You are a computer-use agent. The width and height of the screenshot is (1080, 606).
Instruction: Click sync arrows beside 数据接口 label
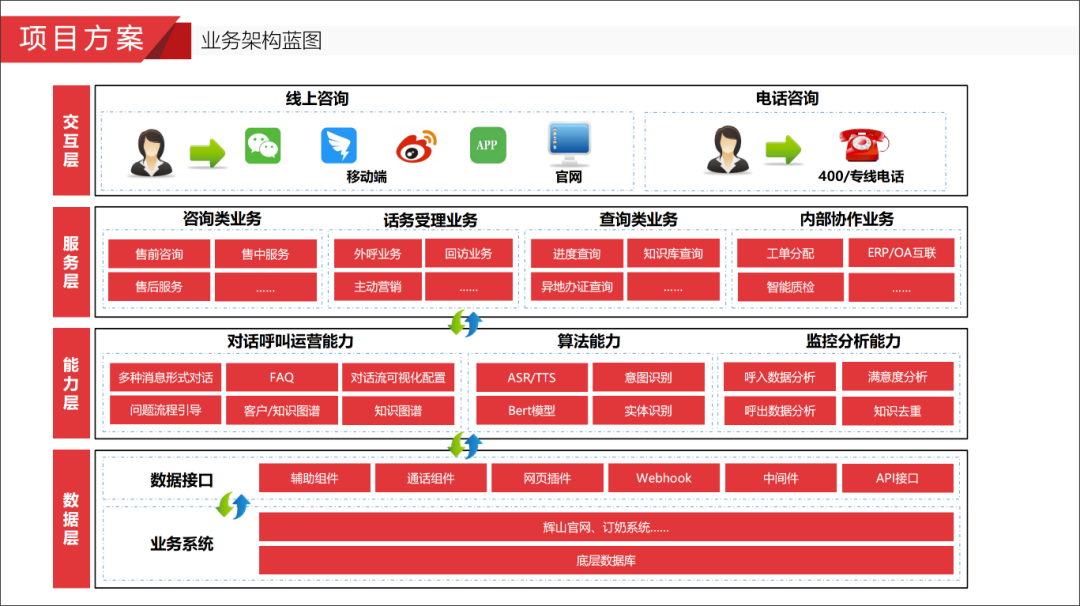[x=233, y=505]
